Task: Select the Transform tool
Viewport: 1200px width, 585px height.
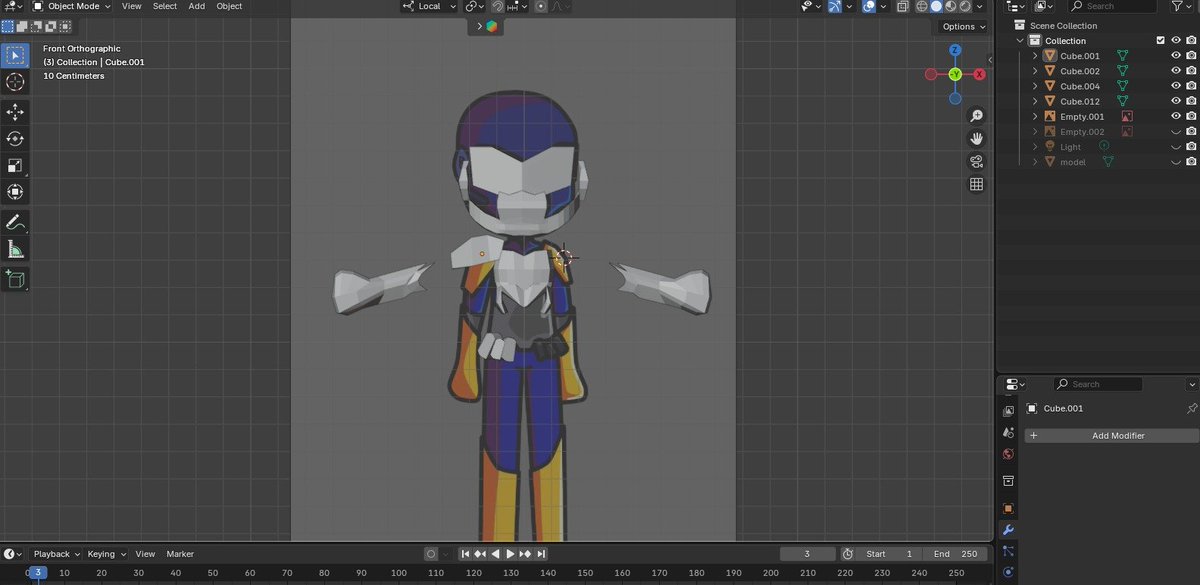Action: [x=15, y=192]
